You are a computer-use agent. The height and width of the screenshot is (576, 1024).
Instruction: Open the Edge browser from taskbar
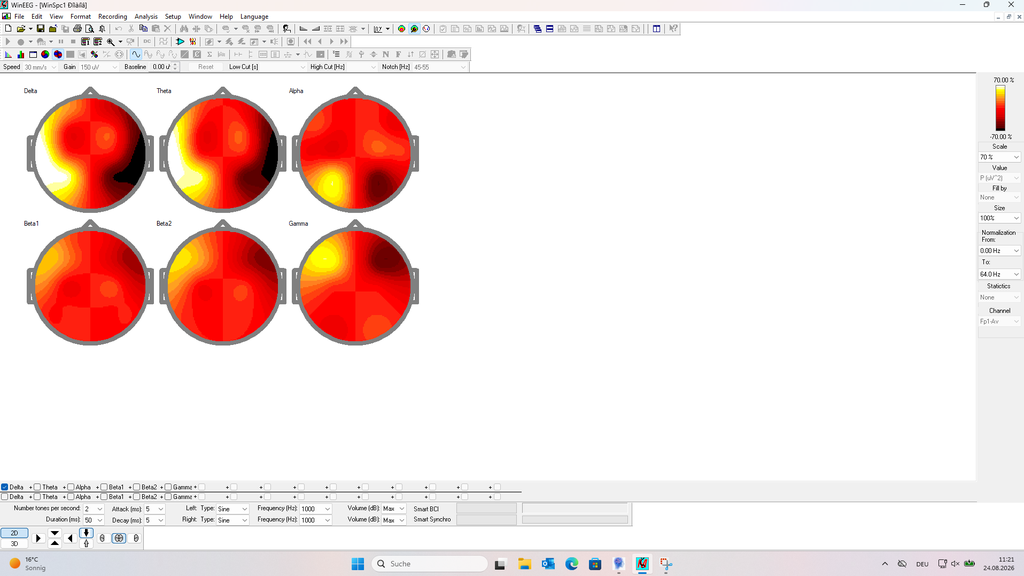[x=571, y=564]
